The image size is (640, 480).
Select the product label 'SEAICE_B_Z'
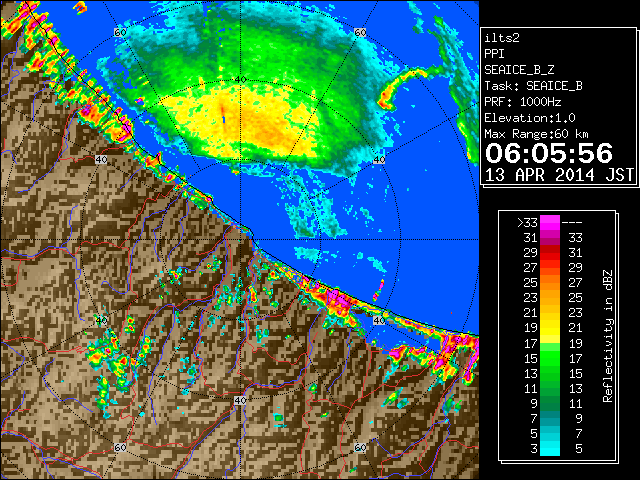519,70
